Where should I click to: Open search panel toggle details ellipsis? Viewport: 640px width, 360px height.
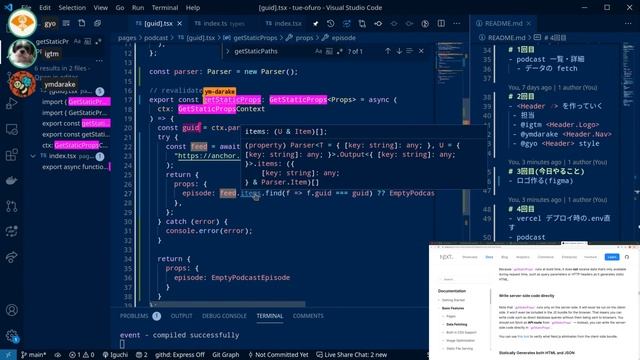coord(99,60)
